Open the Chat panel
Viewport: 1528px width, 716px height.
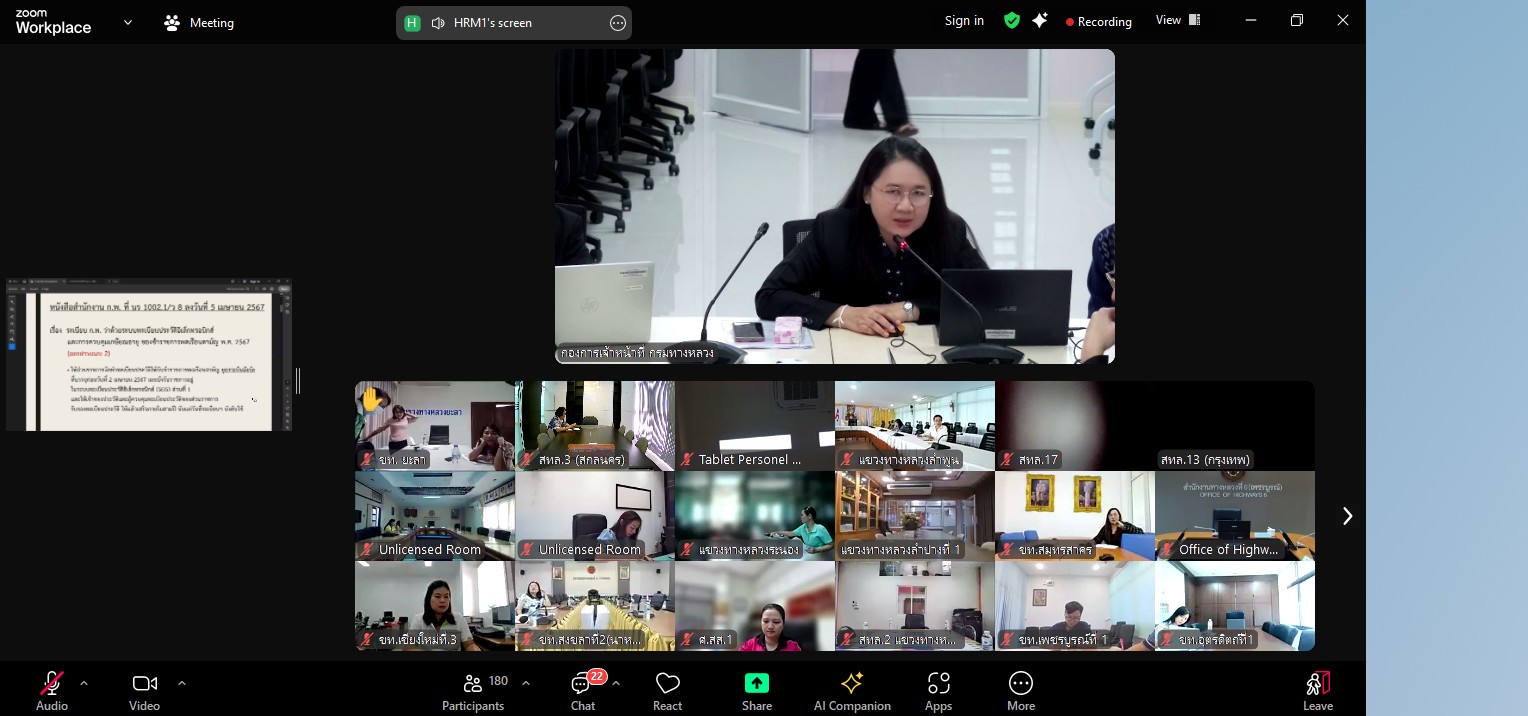[582, 690]
